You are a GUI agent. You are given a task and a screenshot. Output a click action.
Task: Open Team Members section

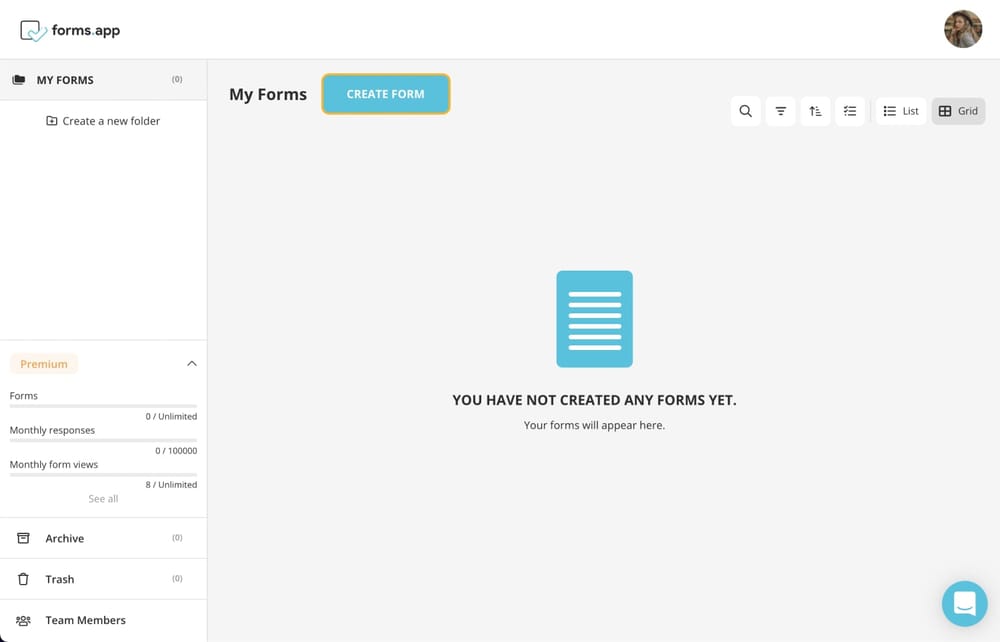tap(85, 620)
